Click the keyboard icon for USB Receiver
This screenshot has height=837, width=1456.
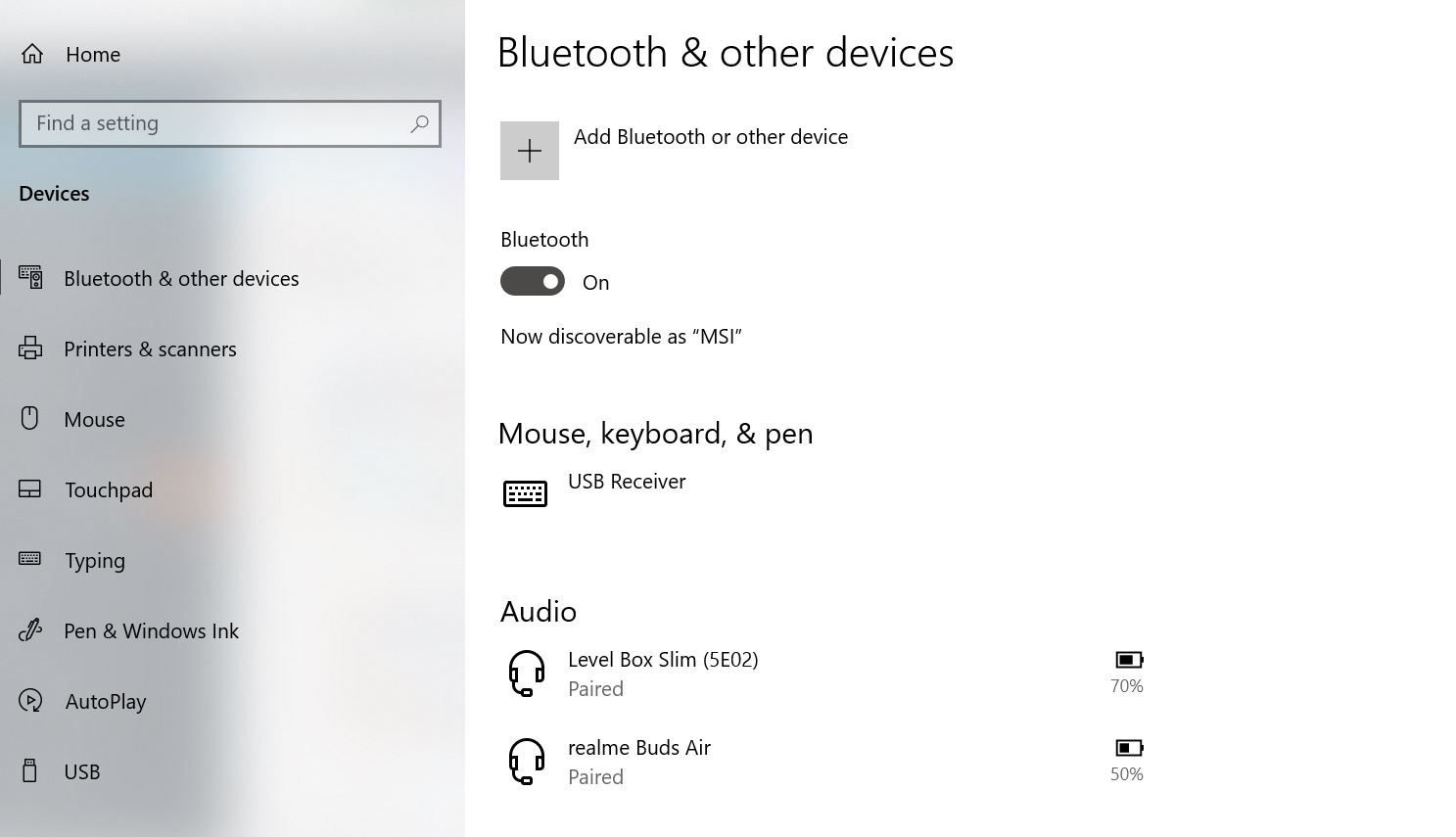[525, 493]
